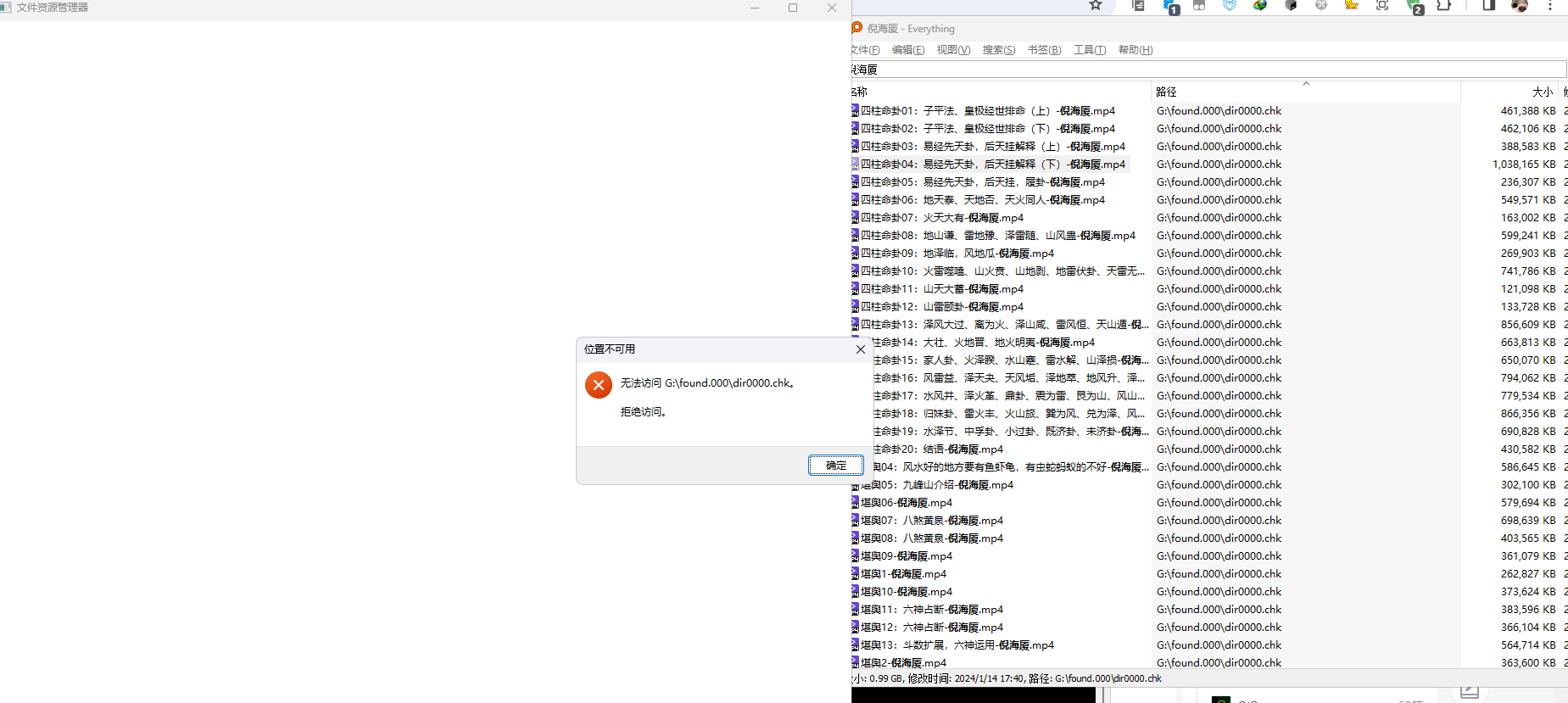Screen dimensions: 1568x703
Task: Select file 四柱命卦07：火天大有-倪海厦.mp4
Action: (x=941, y=218)
